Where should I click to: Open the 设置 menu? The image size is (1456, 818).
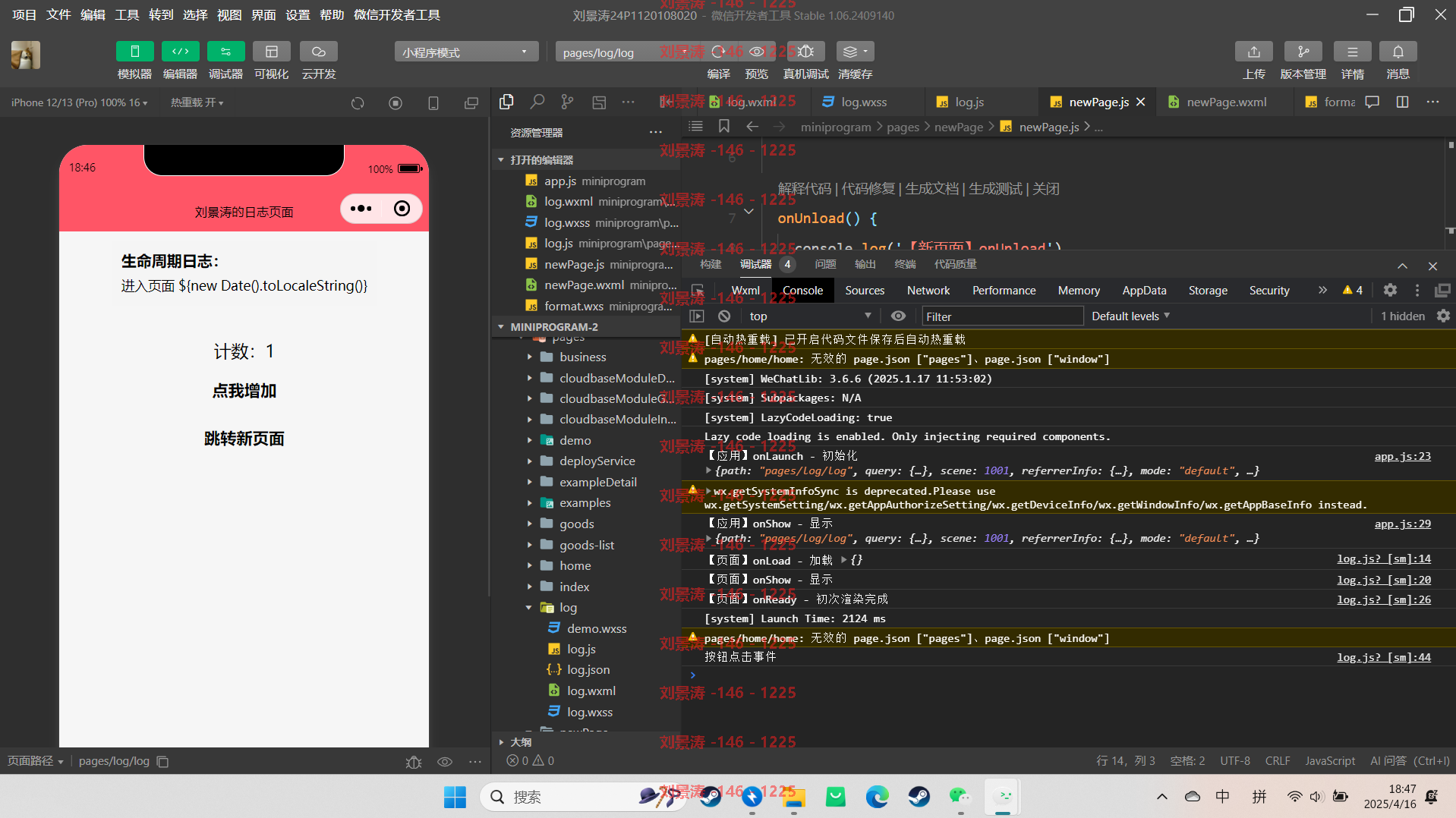[297, 14]
